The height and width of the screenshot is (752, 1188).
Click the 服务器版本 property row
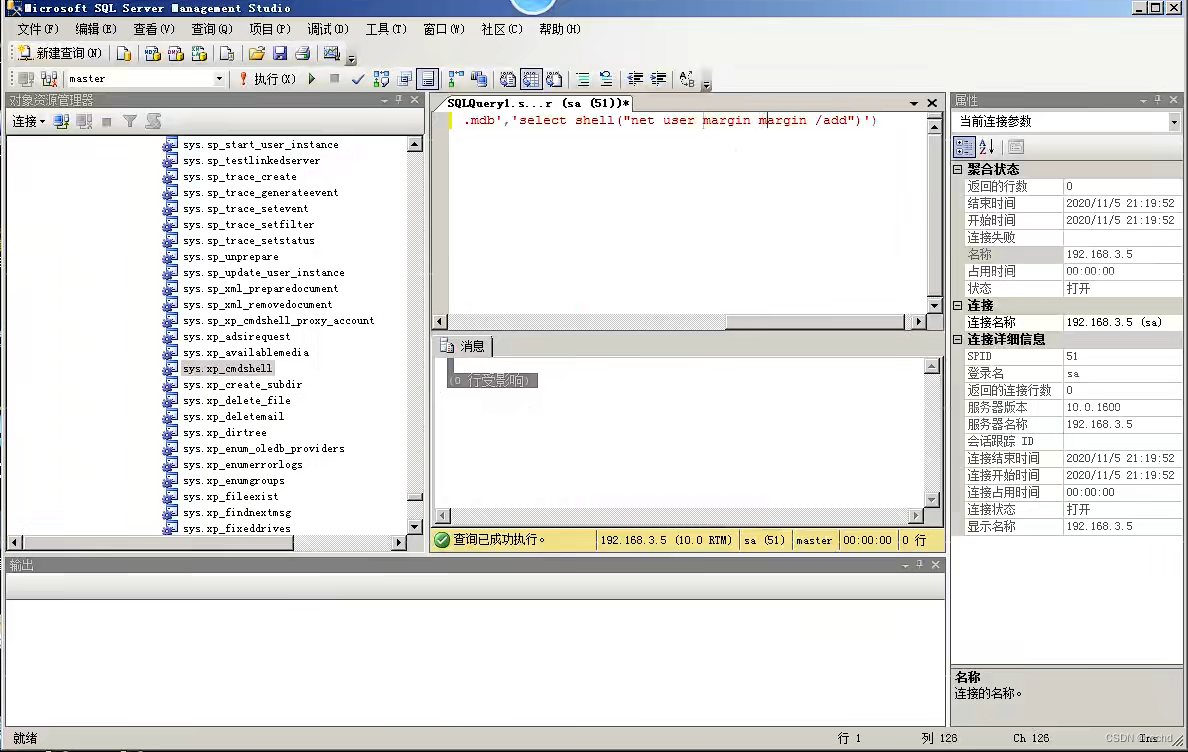tap(1072, 407)
